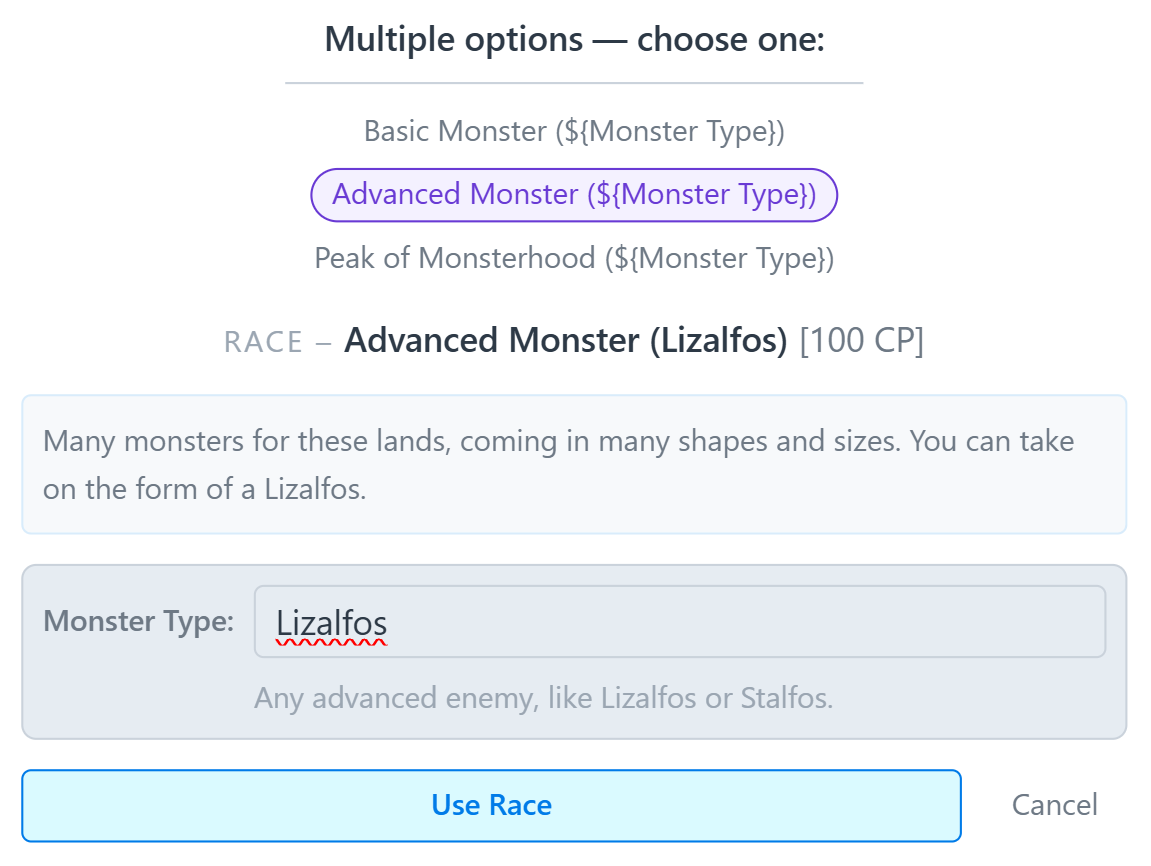This screenshot has height=866, width=1151.
Task: Click the "Multiple options — choose one:" heading
Action: click(x=574, y=41)
